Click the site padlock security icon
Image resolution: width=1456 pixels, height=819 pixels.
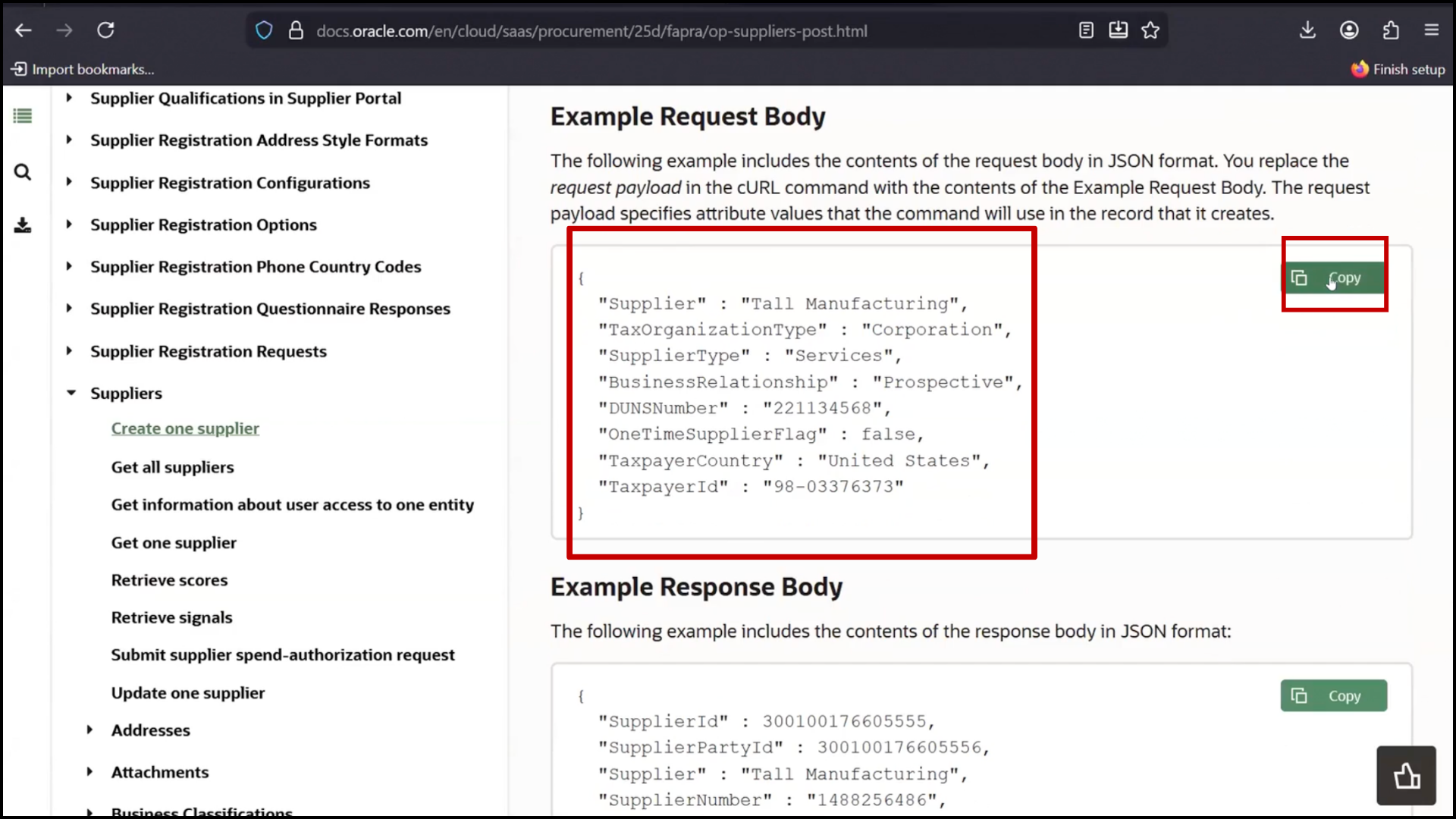coord(296,31)
